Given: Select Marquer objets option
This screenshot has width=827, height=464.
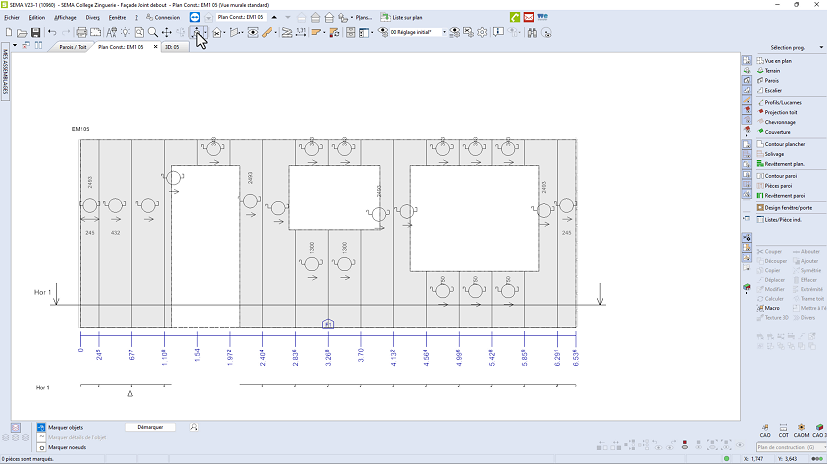Looking at the screenshot, I should tap(65, 427).
